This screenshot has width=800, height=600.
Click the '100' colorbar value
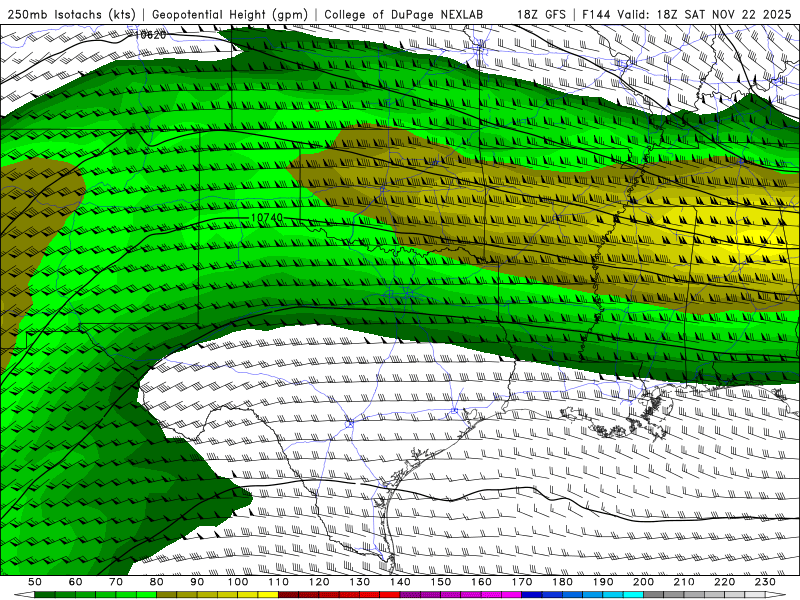[238, 582]
